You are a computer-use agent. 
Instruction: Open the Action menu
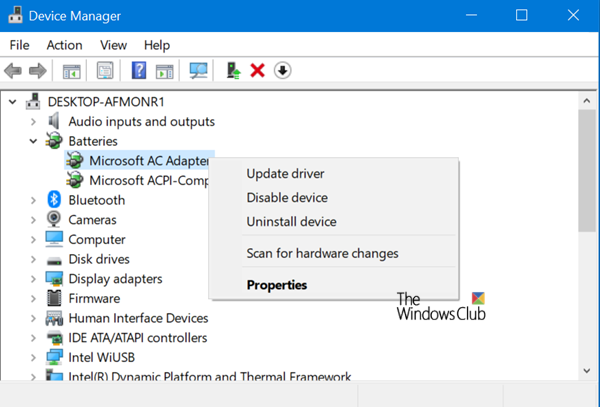(64, 45)
